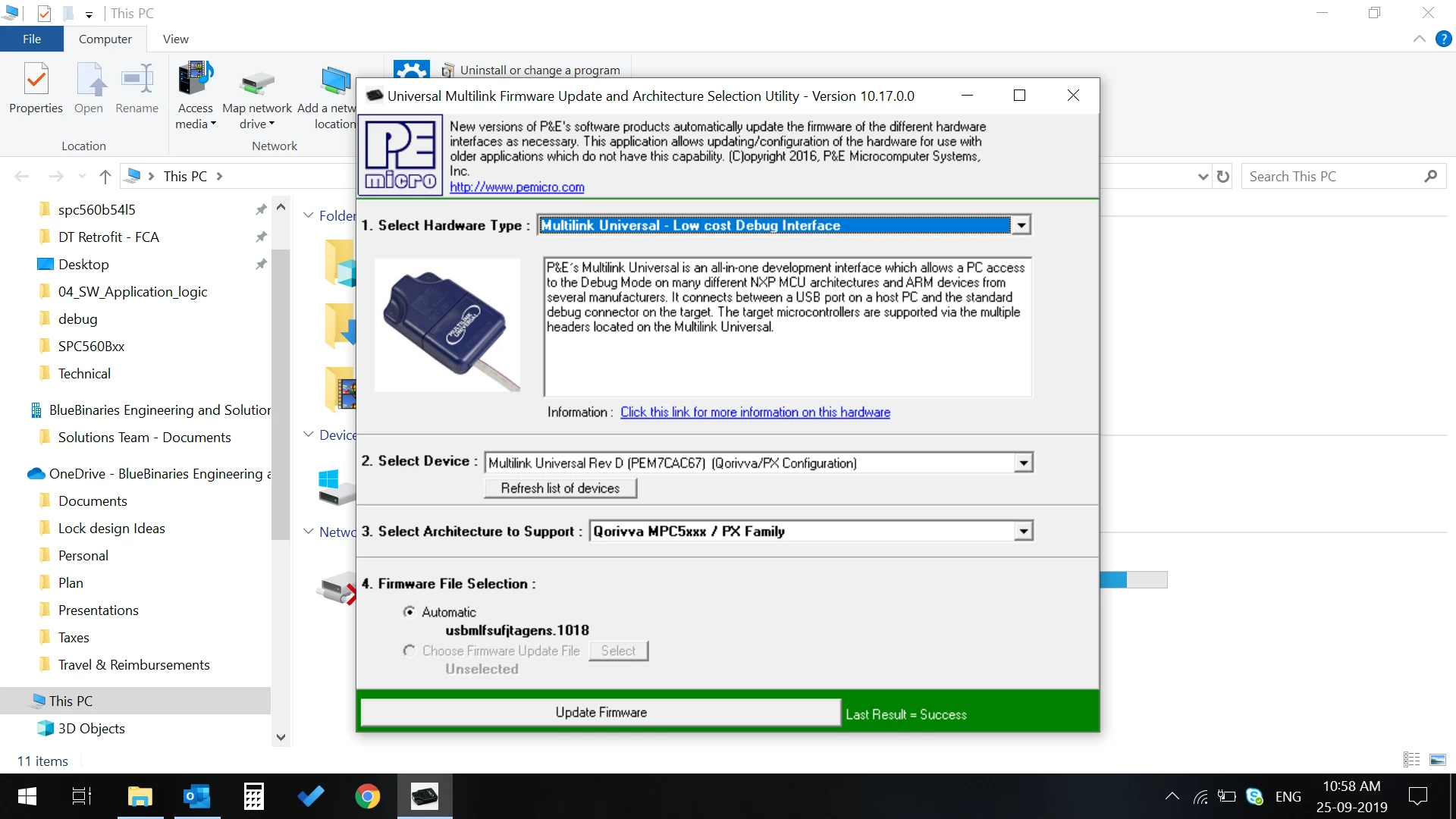The width and height of the screenshot is (1456, 819).
Task: Open the Select Device dropdown
Action: click(1024, 463)
